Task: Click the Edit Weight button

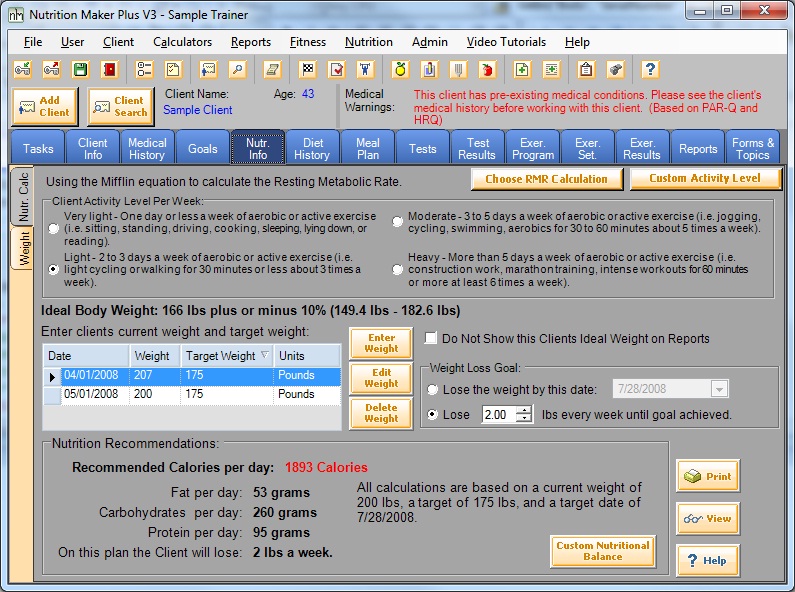Action: pyautogui.click(x=381, y=378)
